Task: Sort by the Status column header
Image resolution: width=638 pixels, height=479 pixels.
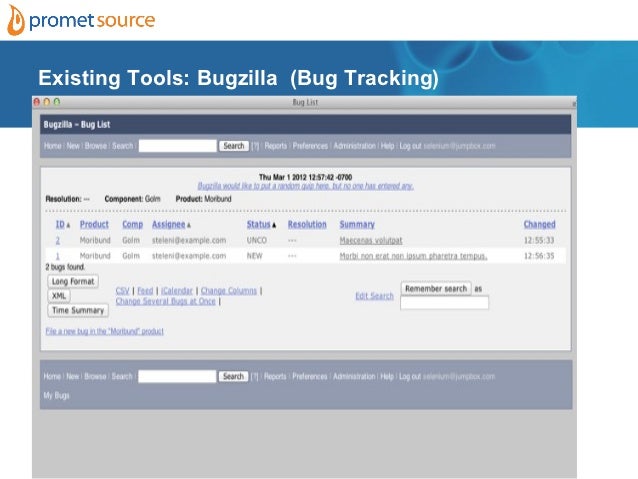Action: coord(258,225)
